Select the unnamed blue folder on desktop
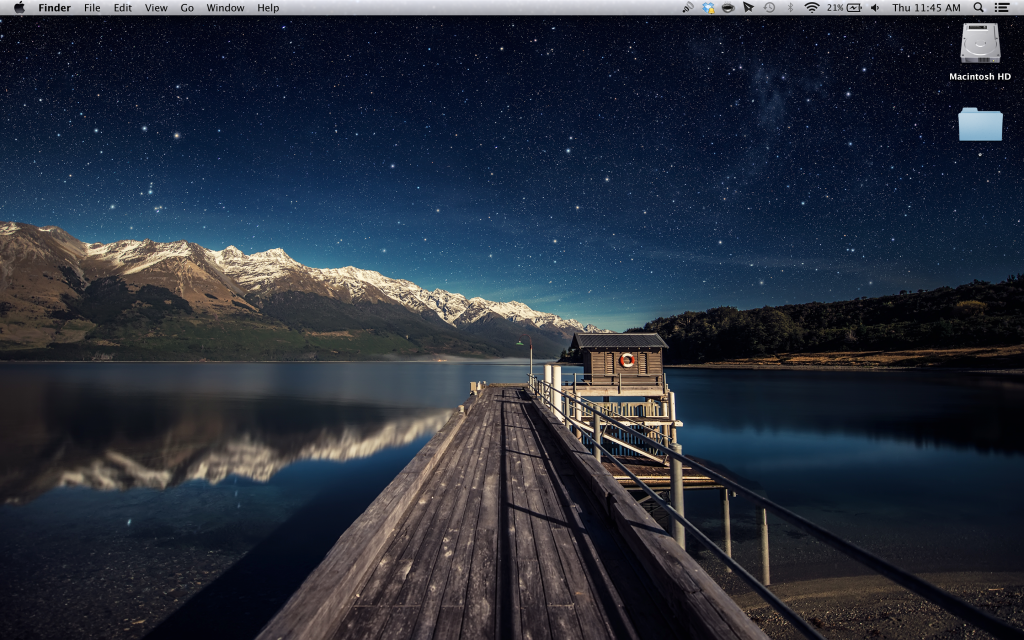 click(x=980, y=124)
